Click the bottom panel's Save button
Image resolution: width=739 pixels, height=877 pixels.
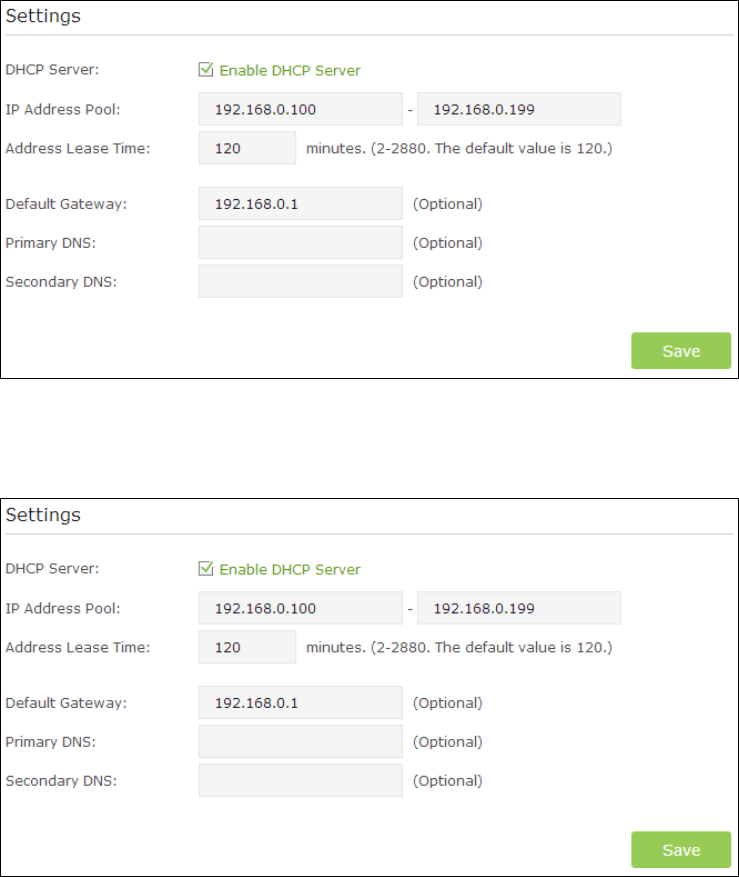(x=681, y=850)
